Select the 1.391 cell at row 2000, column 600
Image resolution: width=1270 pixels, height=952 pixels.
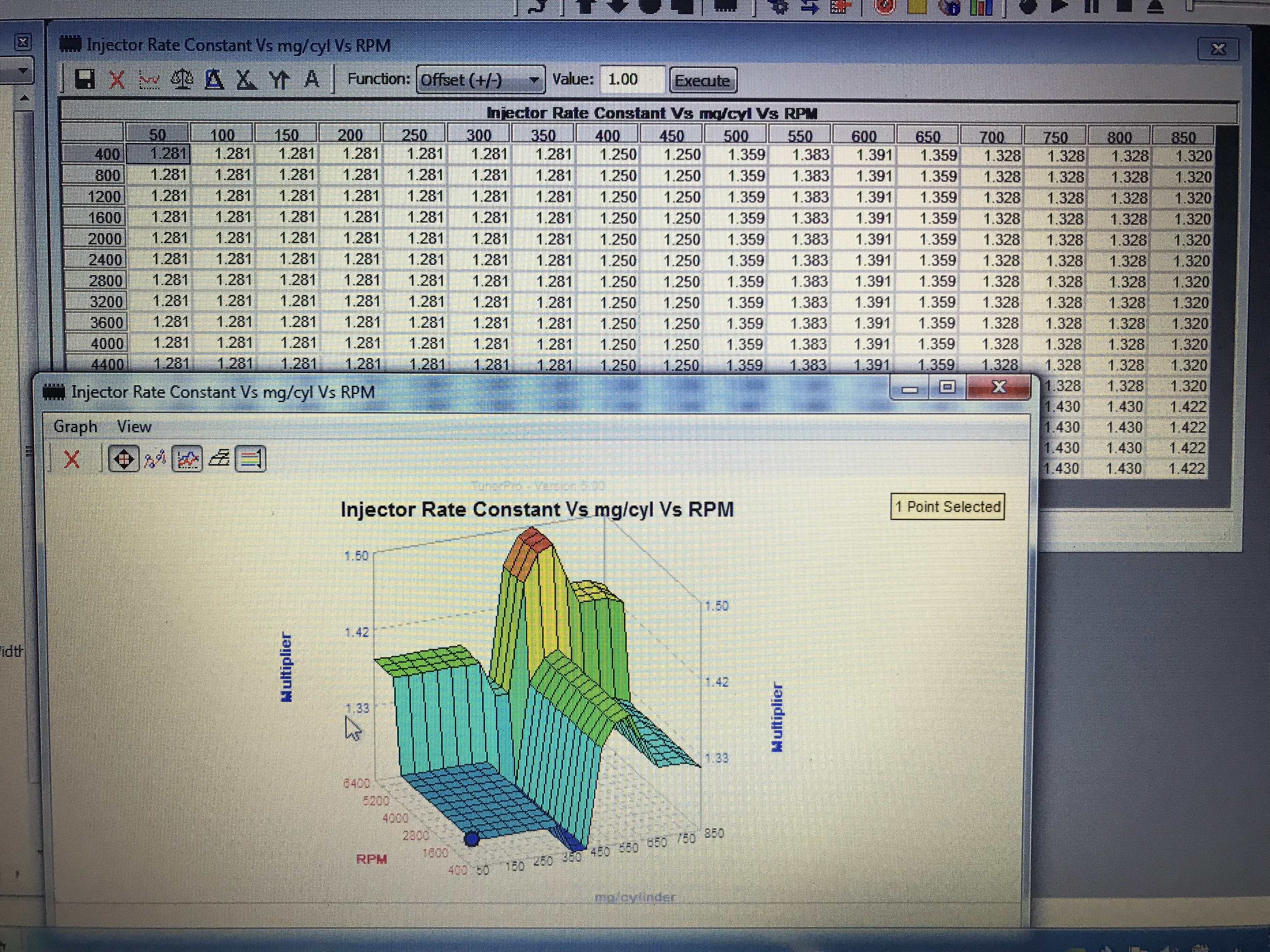[x=863, y=239]
